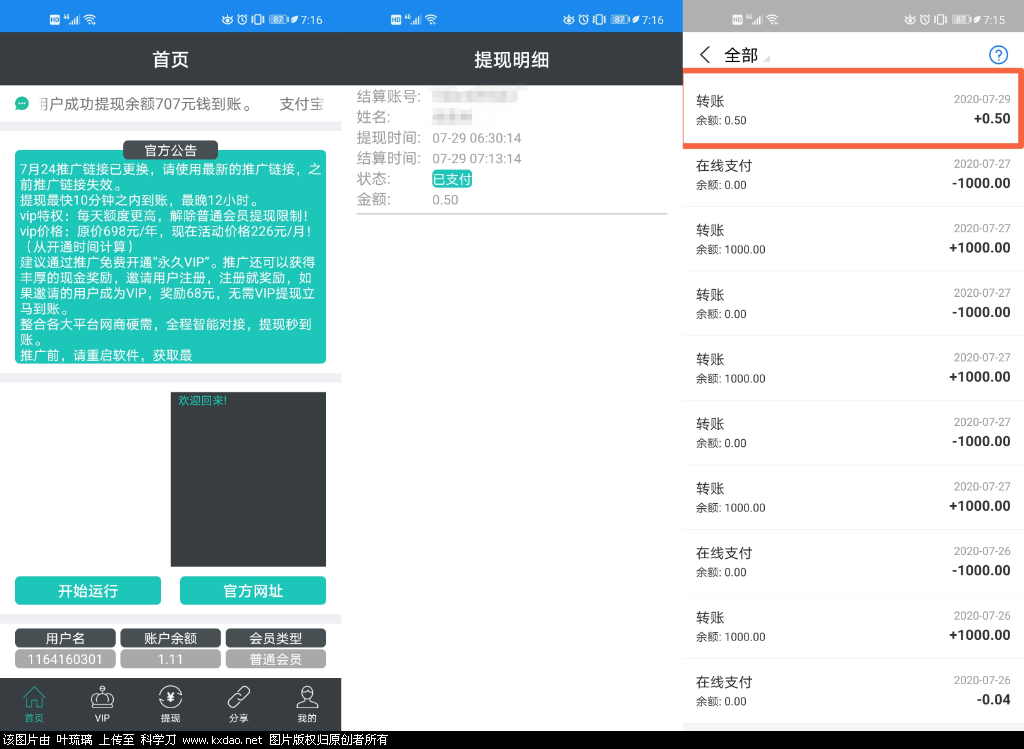The width and height of the screenshot is (1024, 749).
Task: Tap the help question mark icon
Action: pyautogui.click(x=998, y=55)
